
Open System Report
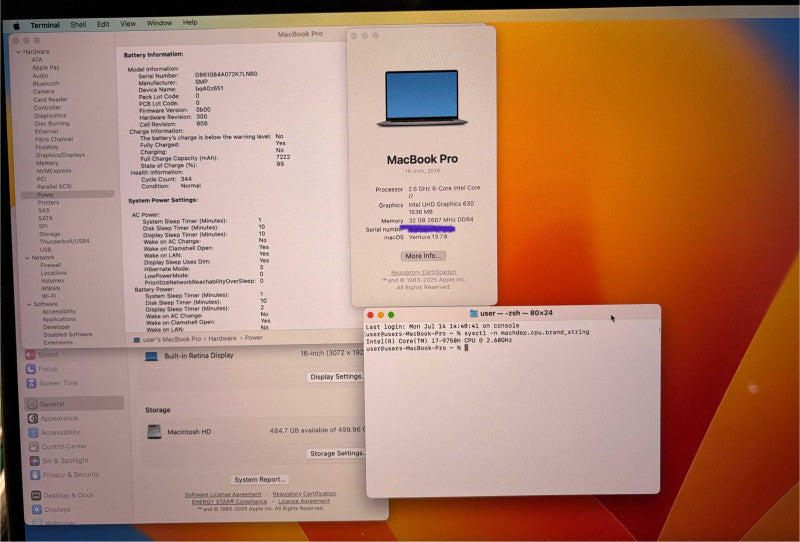[260, 480]
